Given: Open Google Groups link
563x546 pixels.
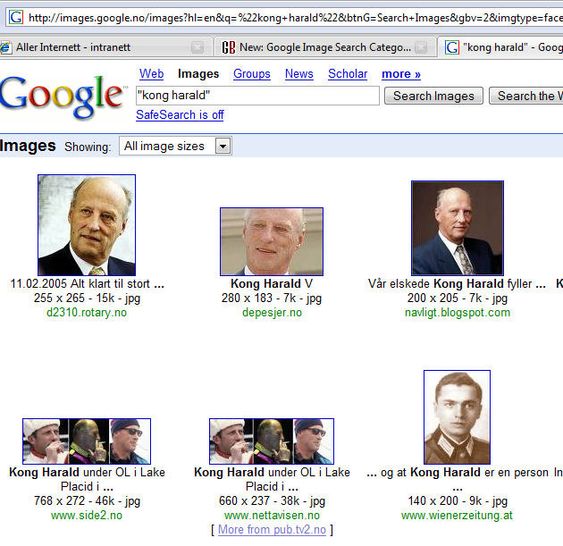Looking at the screenshot, I should 252,74.
